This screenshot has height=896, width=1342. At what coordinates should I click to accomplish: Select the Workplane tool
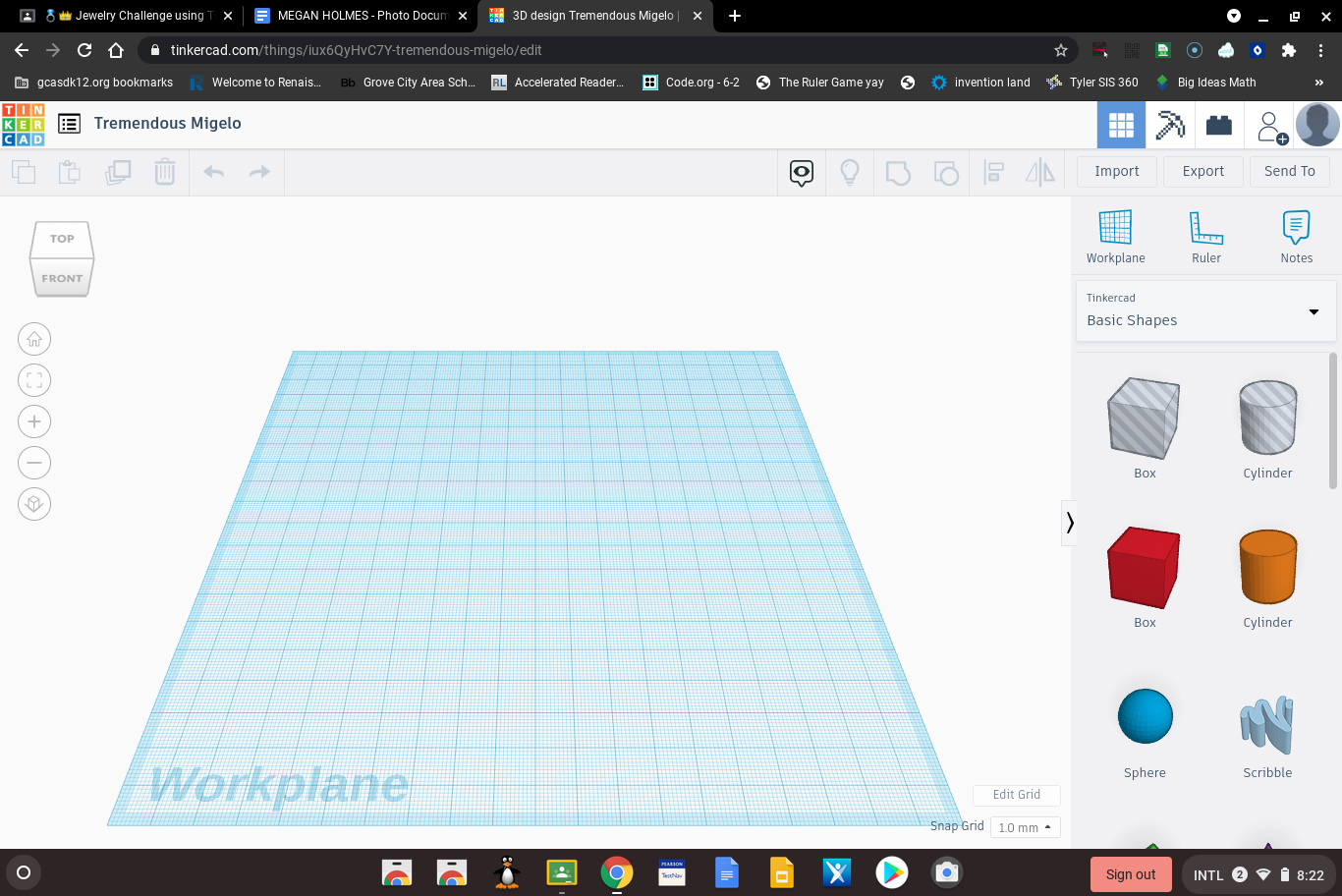coord(1115,236)
